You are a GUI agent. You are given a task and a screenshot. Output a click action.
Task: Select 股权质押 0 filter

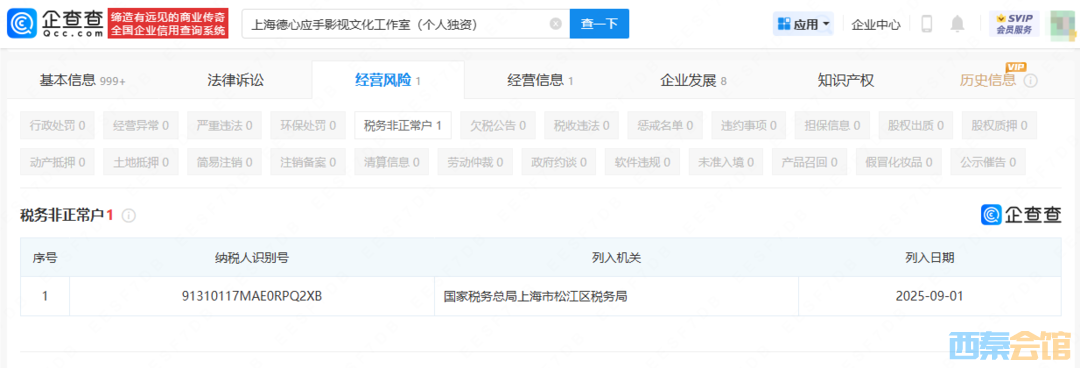tap(999, 125)
